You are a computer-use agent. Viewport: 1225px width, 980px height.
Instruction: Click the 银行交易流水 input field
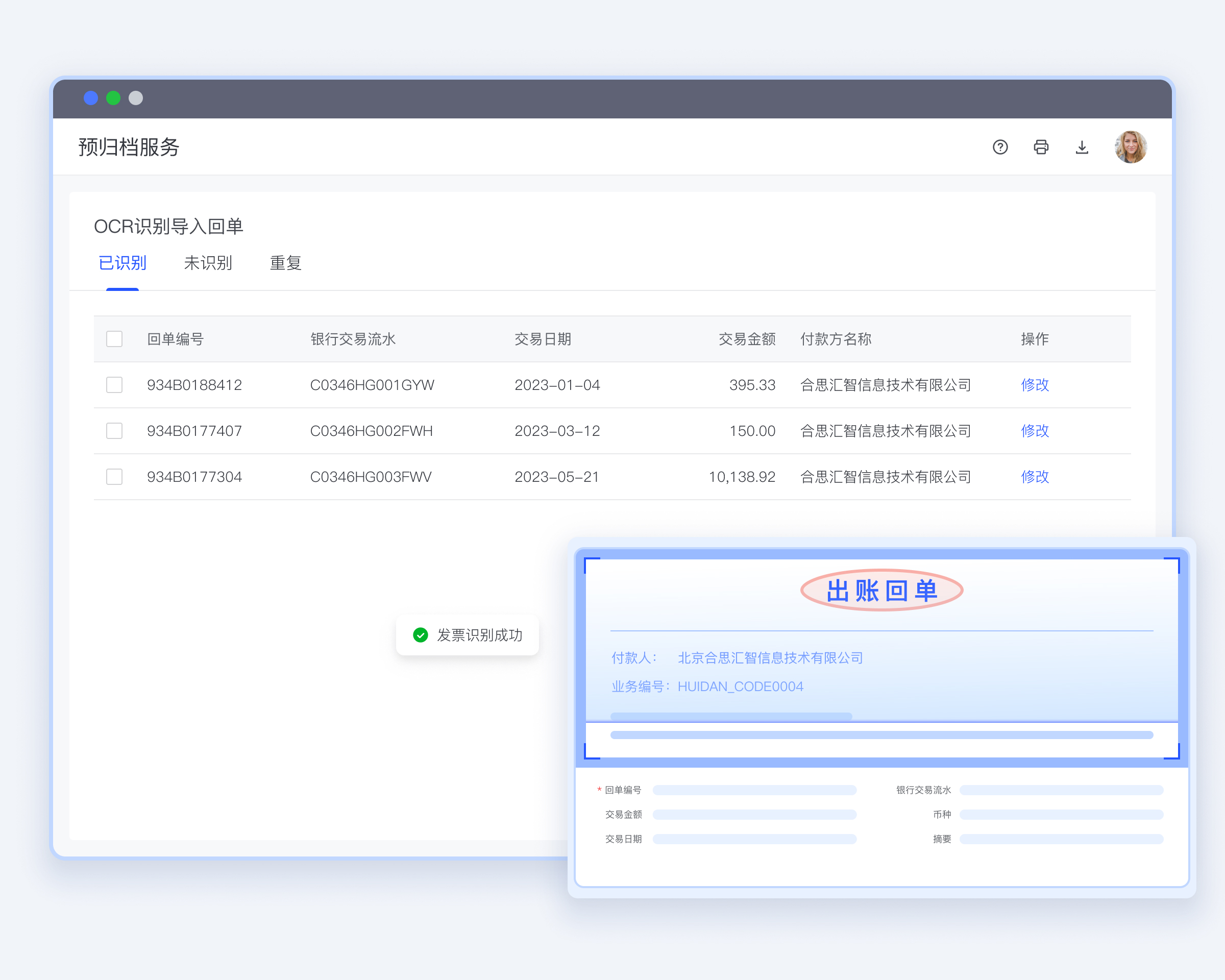pyautogui.click(x=1061, y=790)
